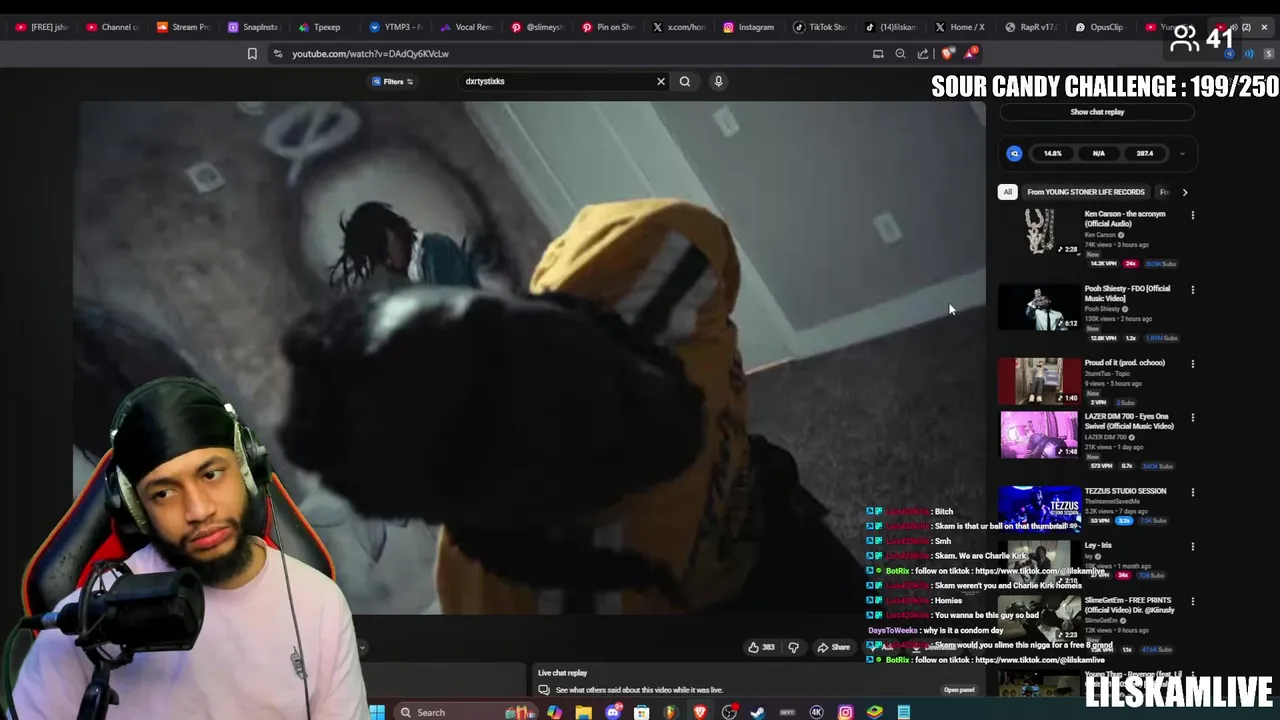Open Brave browser taskbar icon

pos(700,712)
